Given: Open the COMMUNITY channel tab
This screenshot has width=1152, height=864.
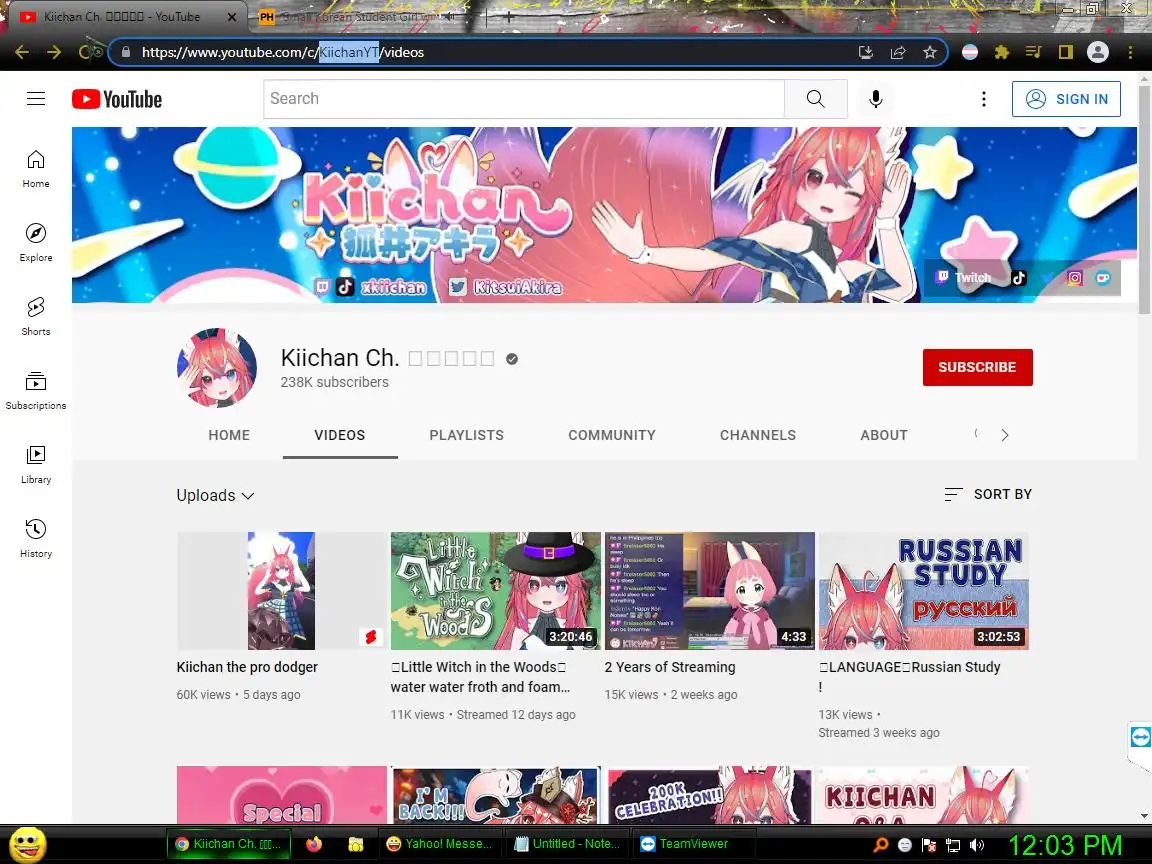Looking at the screenshot, I should tap(612, 435).
